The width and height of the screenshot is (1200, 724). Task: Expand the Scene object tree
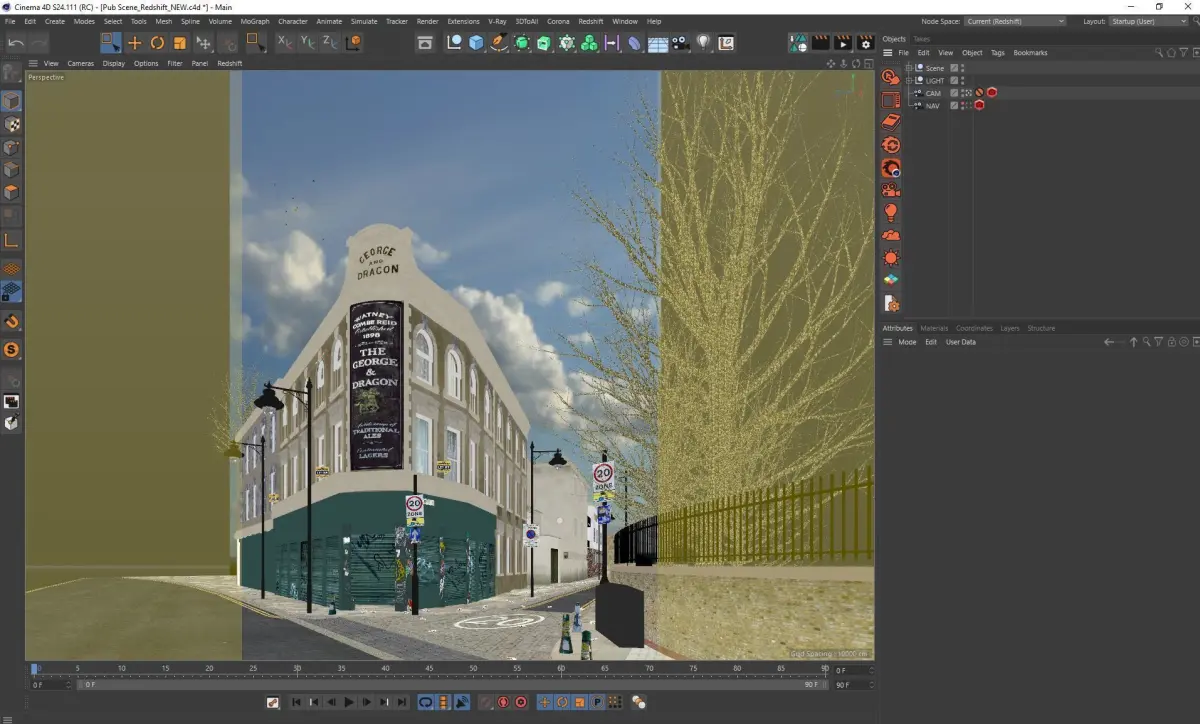[908, 68]
